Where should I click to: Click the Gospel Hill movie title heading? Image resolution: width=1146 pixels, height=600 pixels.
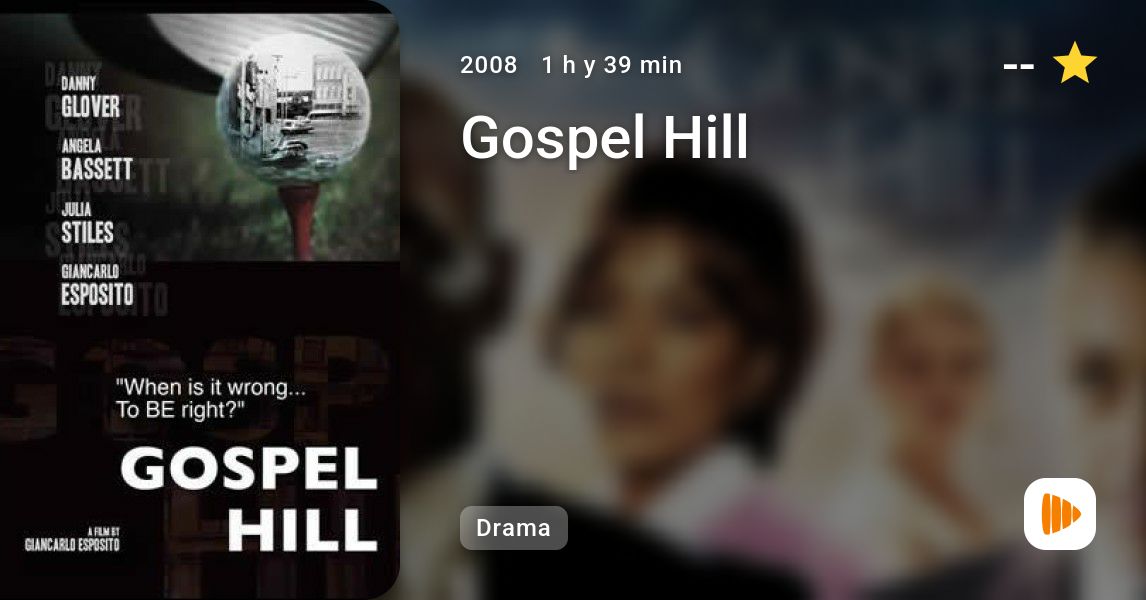605,137
